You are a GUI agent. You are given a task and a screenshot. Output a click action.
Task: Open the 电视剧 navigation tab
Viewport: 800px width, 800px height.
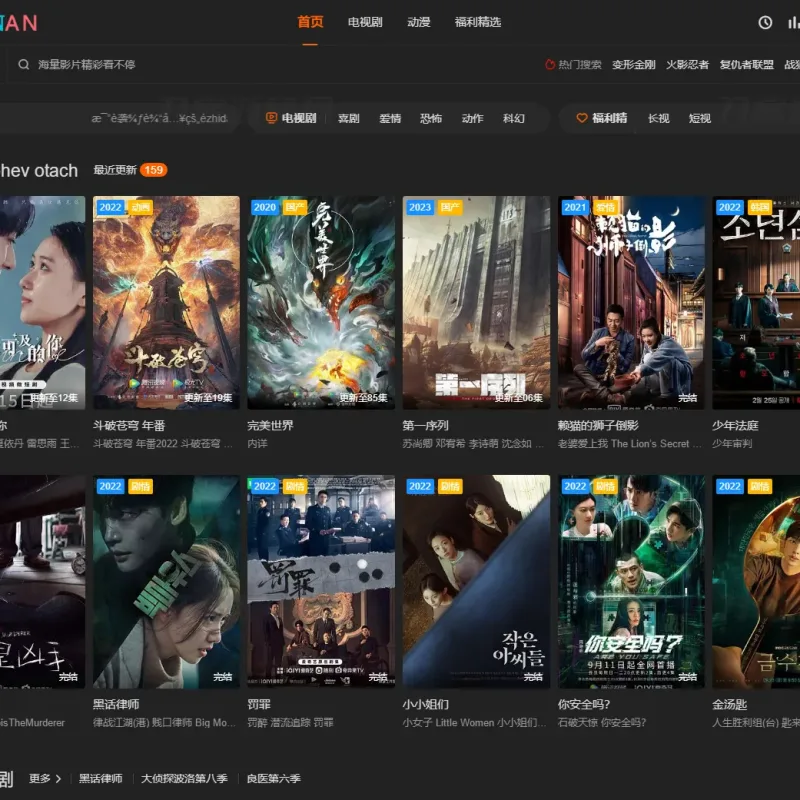click(365, 22)
